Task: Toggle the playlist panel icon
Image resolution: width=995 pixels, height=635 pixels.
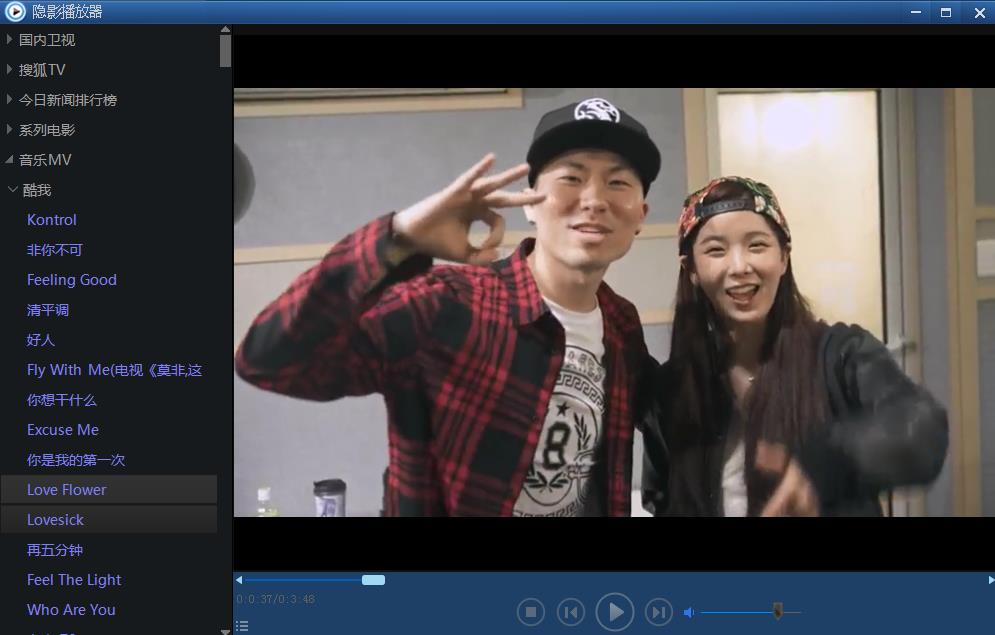Action: pos(242,626)
